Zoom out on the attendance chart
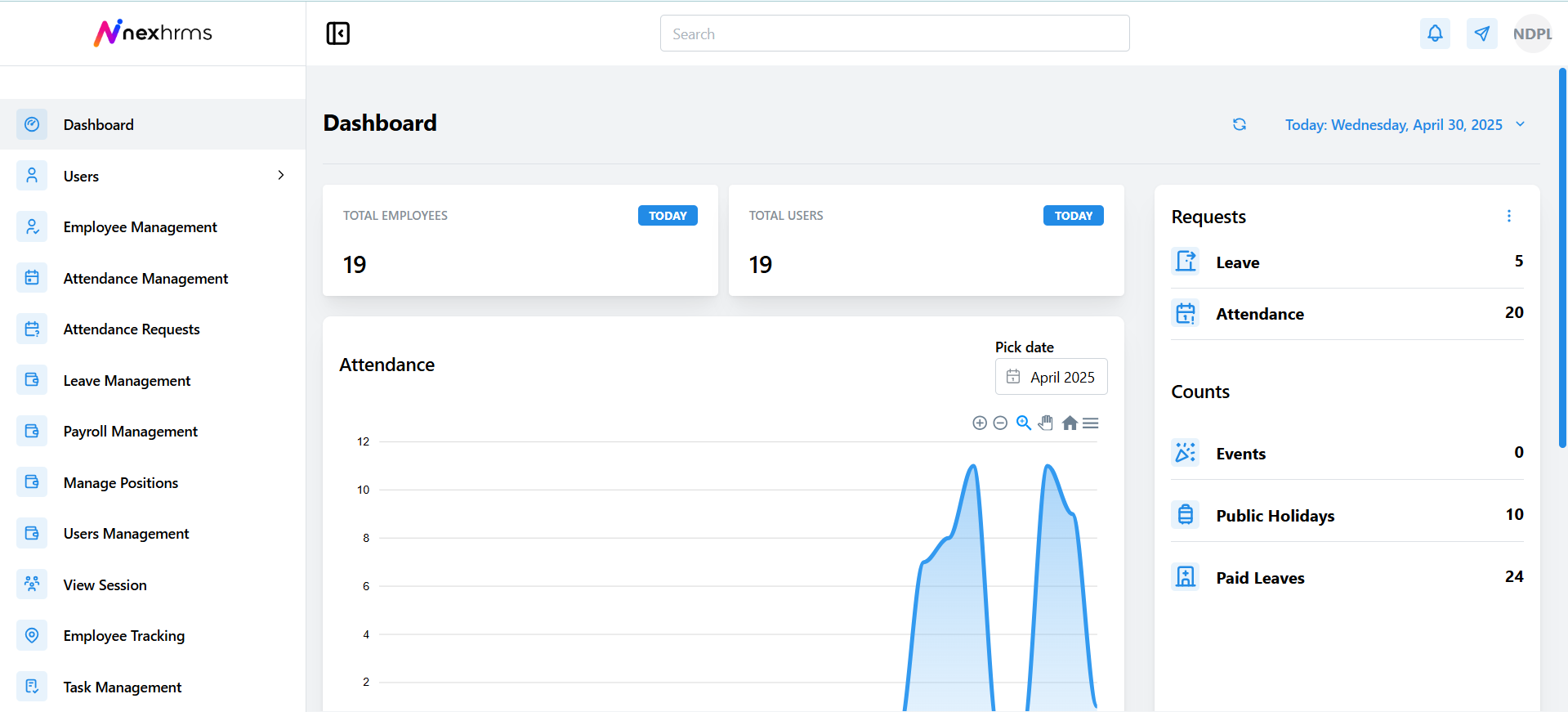Viewport: 1568px width, 712px height. click(1000, 423)
